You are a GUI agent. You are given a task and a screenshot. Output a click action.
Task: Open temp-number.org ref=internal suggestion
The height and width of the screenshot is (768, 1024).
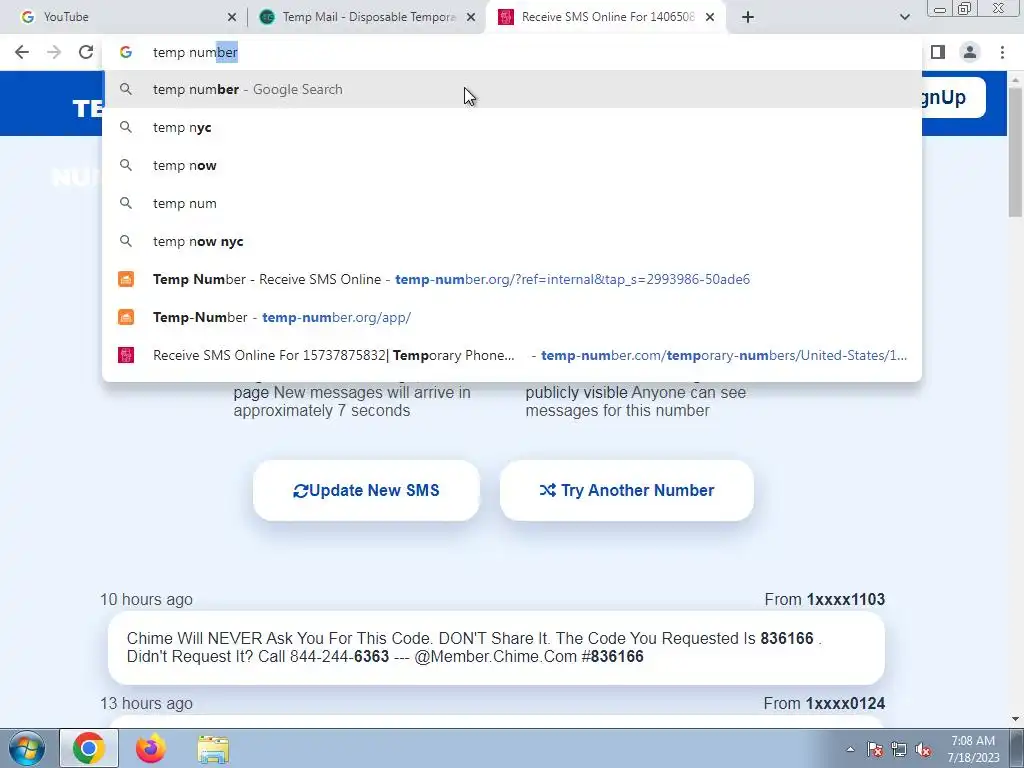tap(512, 279)
